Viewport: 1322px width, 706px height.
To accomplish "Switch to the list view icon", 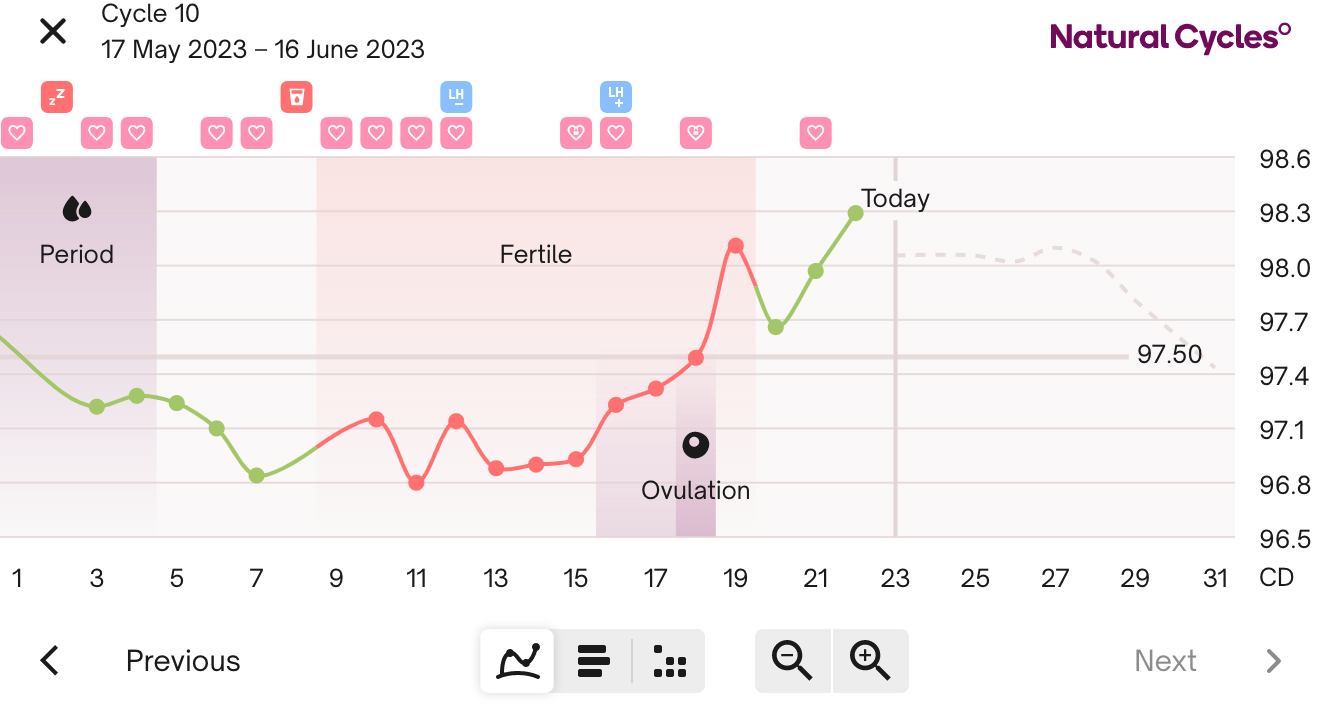I will coord(593,660).
